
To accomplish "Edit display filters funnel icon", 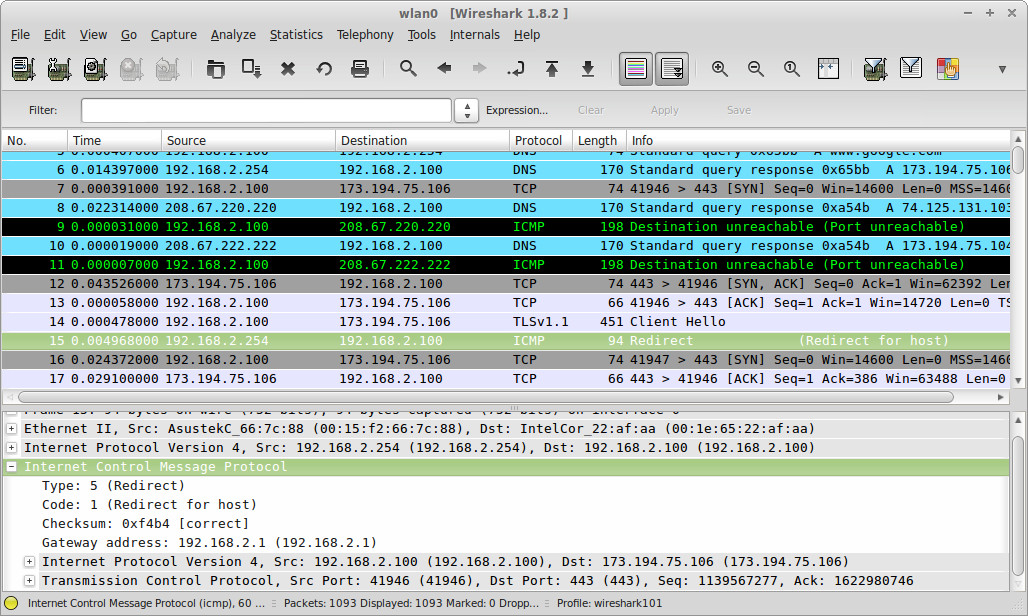I will (x=911, y=67).
